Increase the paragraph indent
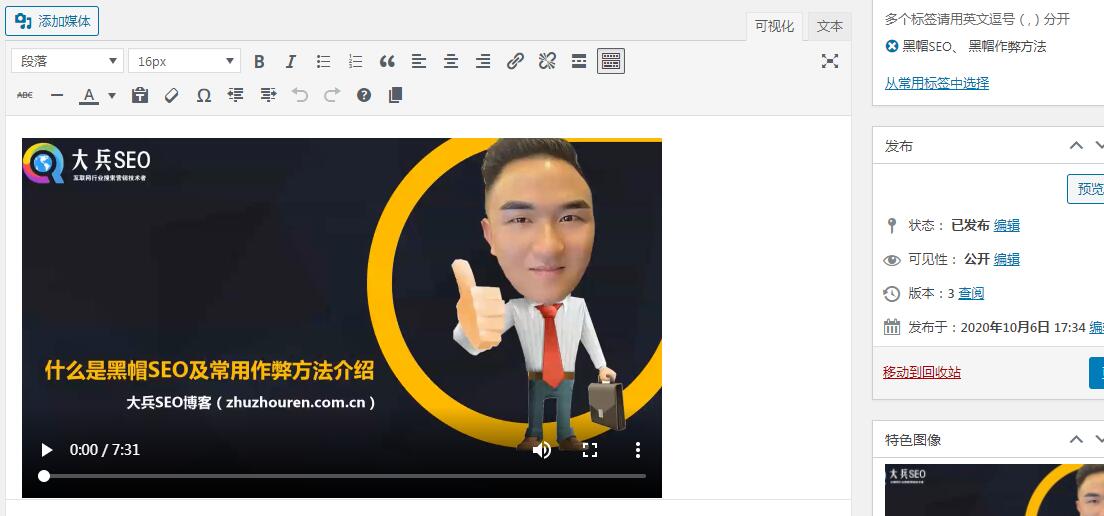This screenshot has height=516, width=1104. click(x=268, y=95)
